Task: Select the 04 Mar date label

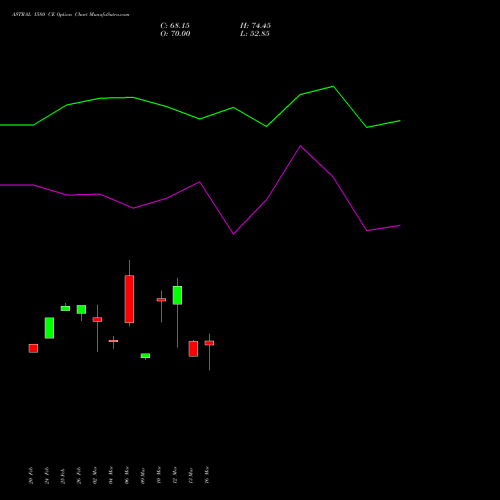Action: pyautogui.click(x=111, y=475)
